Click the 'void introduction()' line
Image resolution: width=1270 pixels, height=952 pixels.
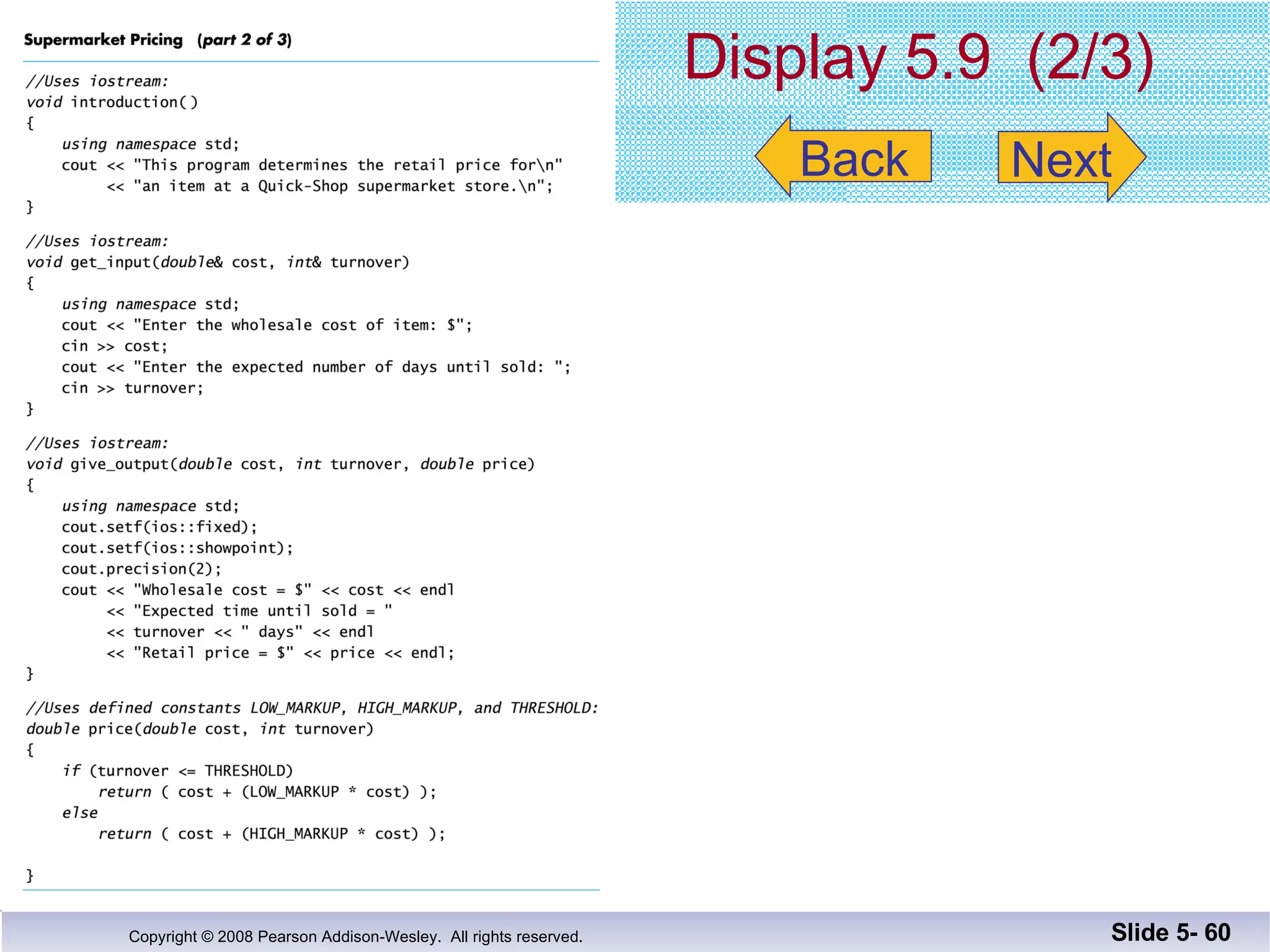pyautogui.click(x=112, y=102)
